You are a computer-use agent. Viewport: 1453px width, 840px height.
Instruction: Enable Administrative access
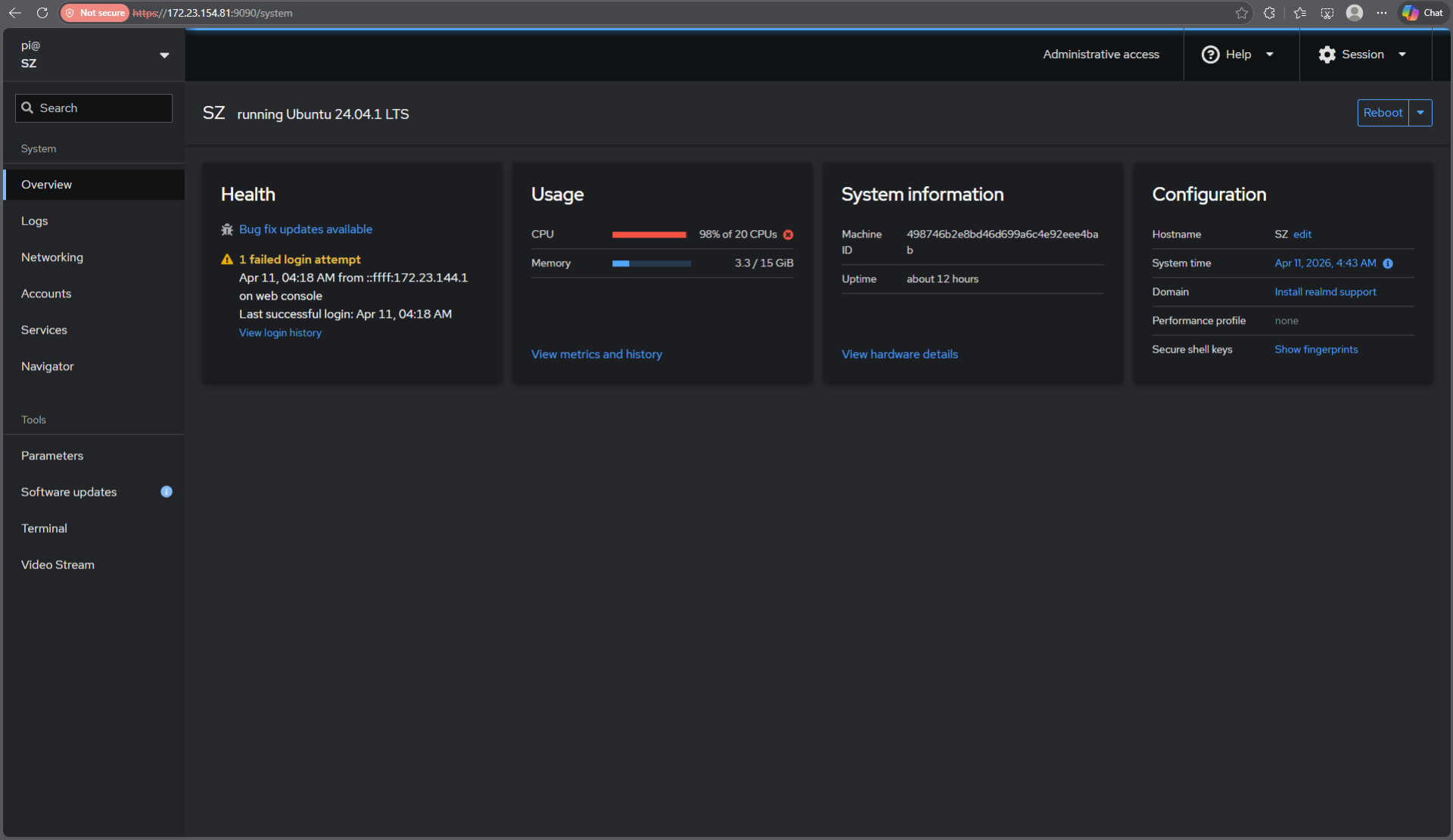1101,54
